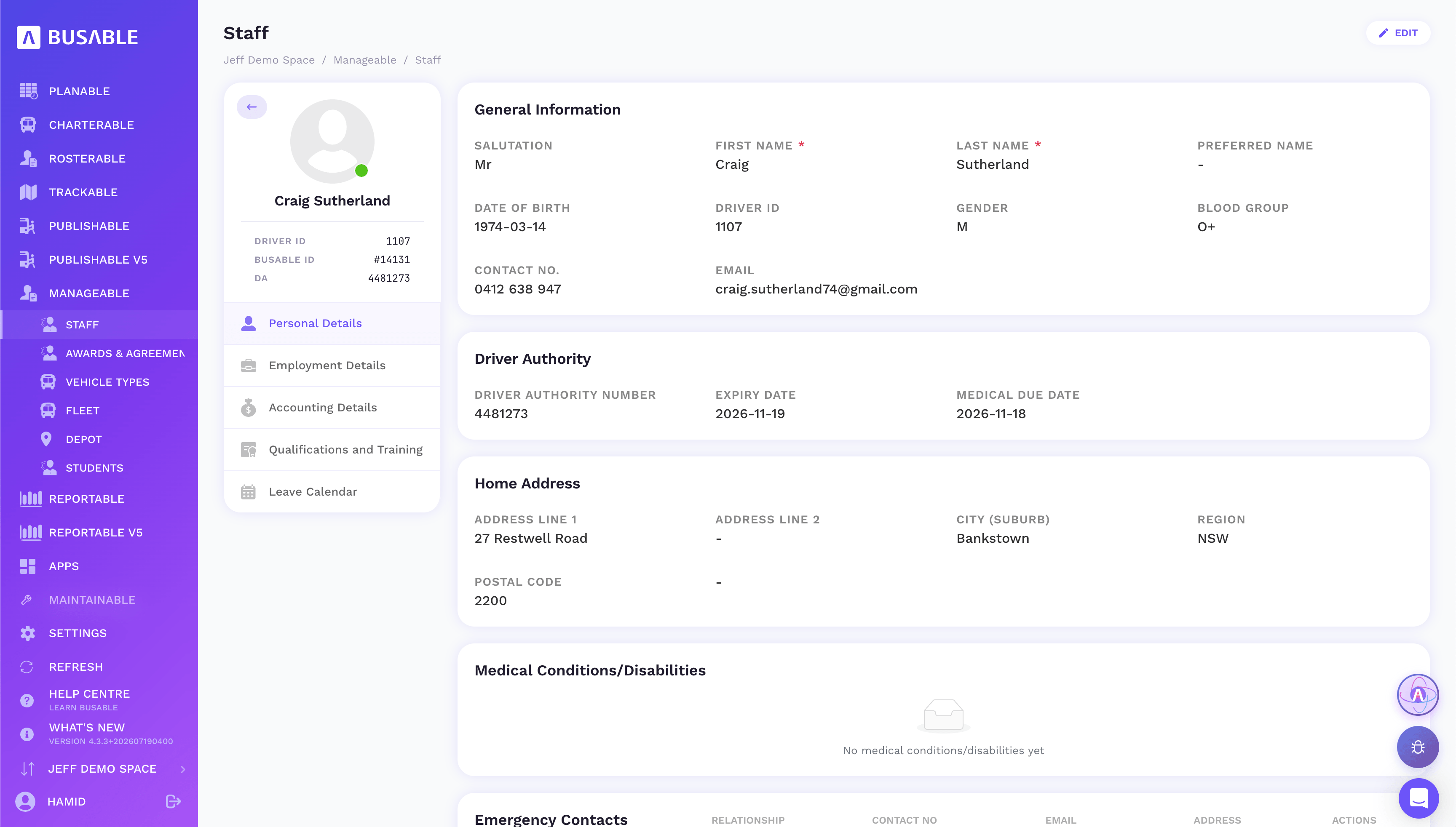This screenshot has width=1456, height=827.
Task: Open the Planable module icon
Action: pyautogui.click(x=28, y=91)
